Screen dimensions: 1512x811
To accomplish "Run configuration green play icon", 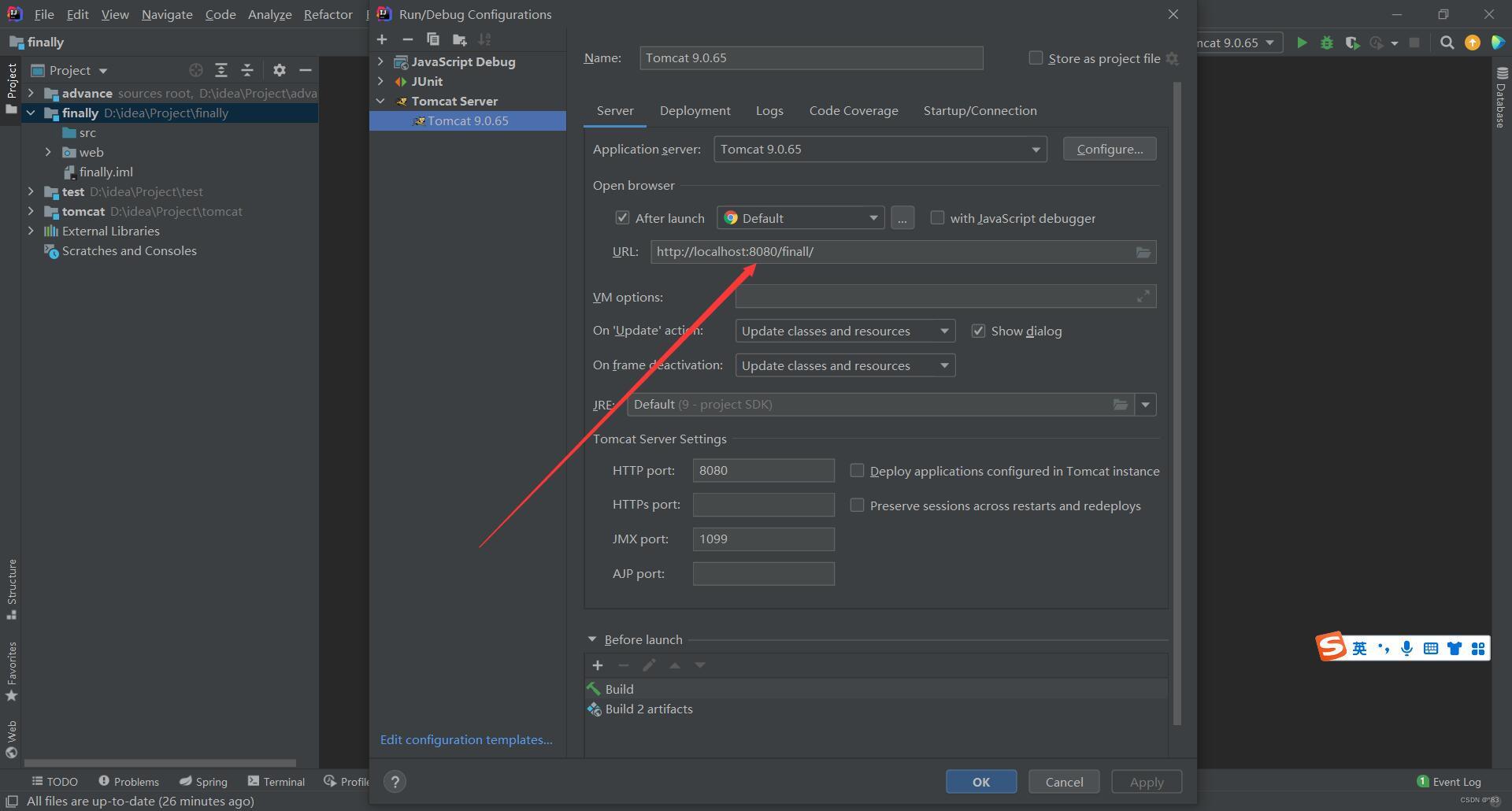I will [x=1302, y=43].
